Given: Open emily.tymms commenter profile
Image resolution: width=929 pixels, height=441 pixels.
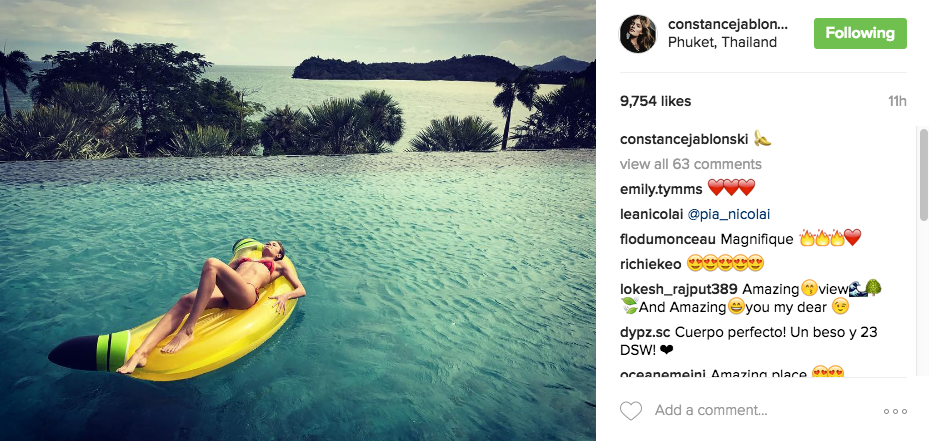Looking at the screenshot, I should coord(661,190).
